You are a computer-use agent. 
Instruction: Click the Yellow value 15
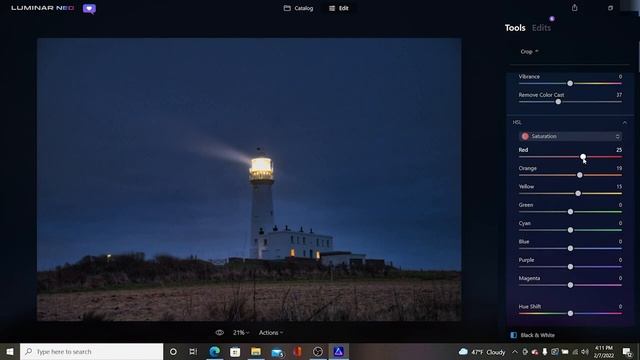619,187
